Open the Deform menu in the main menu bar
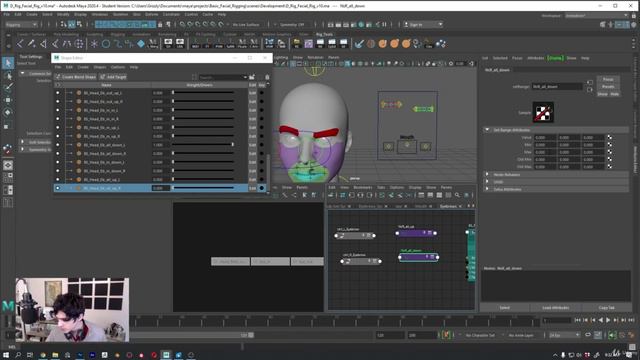This screenshot has width=640, height=360. 152,14
